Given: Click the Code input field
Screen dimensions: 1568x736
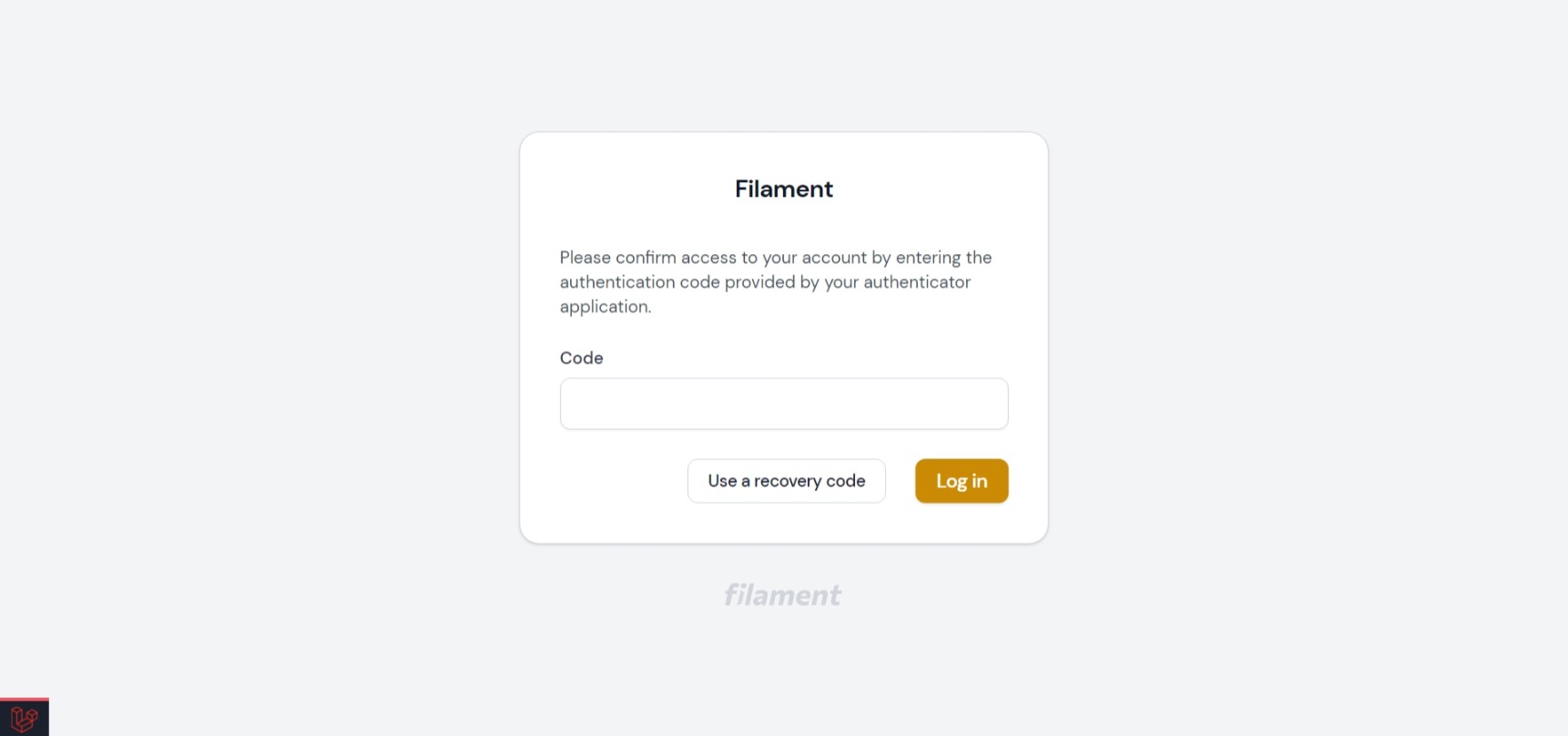Looking at the screenshot, I should (783, 404).
